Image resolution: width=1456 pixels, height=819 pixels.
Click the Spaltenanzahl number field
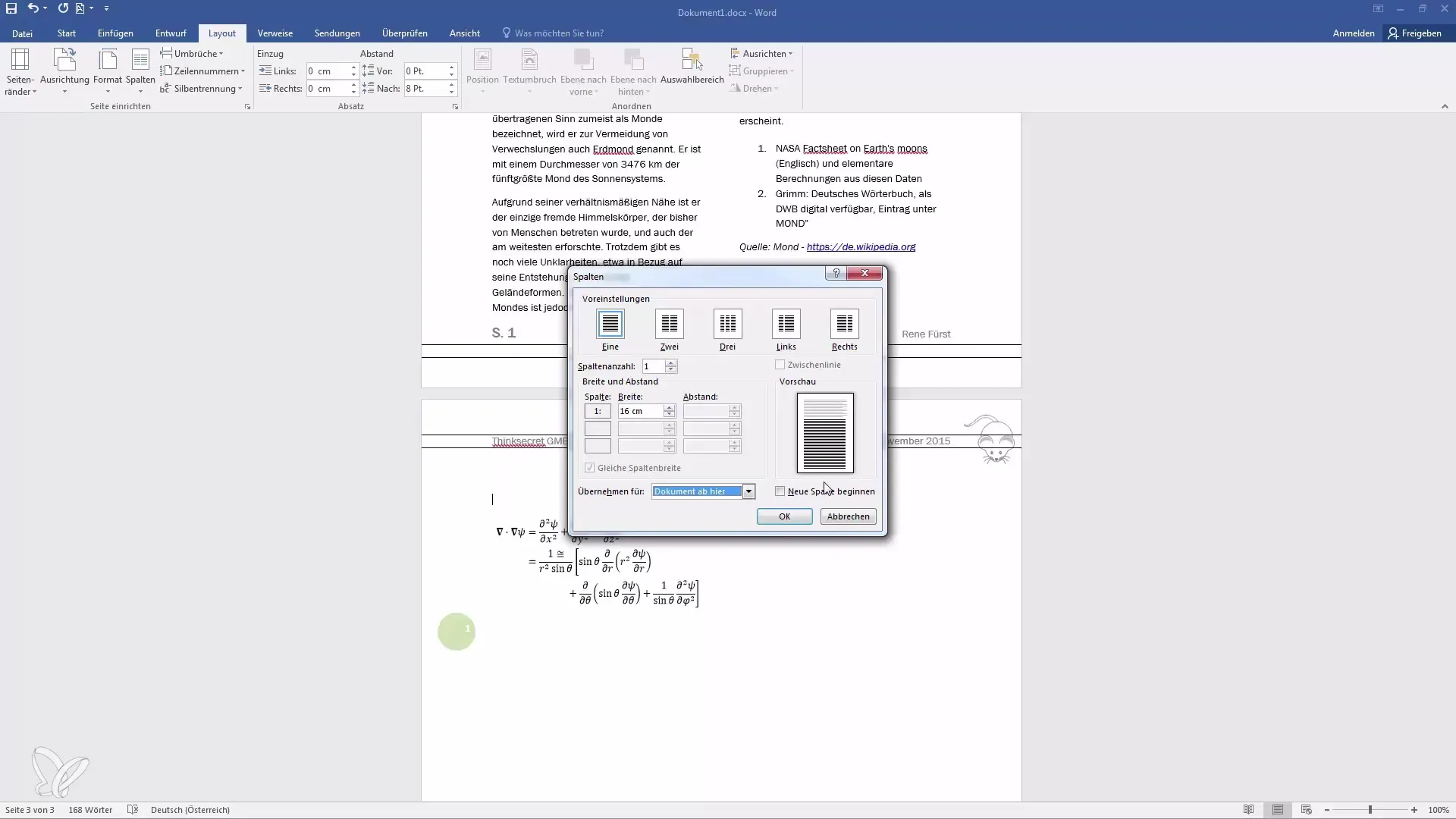[x=653, y=366]
